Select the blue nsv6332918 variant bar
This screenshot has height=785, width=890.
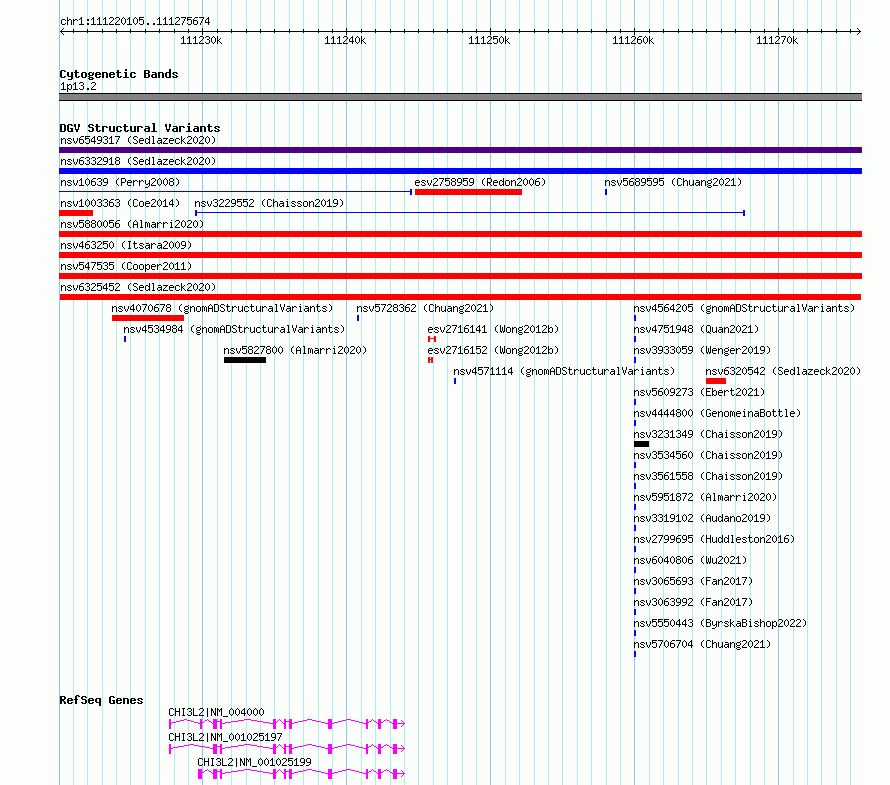460,171
